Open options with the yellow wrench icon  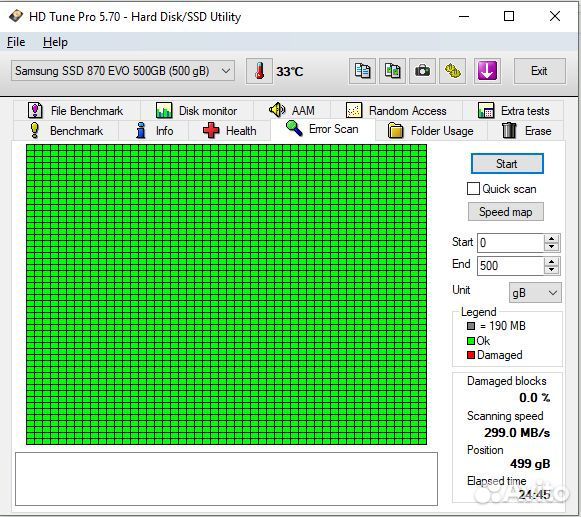pyautogui.click(x=452, y=71)
